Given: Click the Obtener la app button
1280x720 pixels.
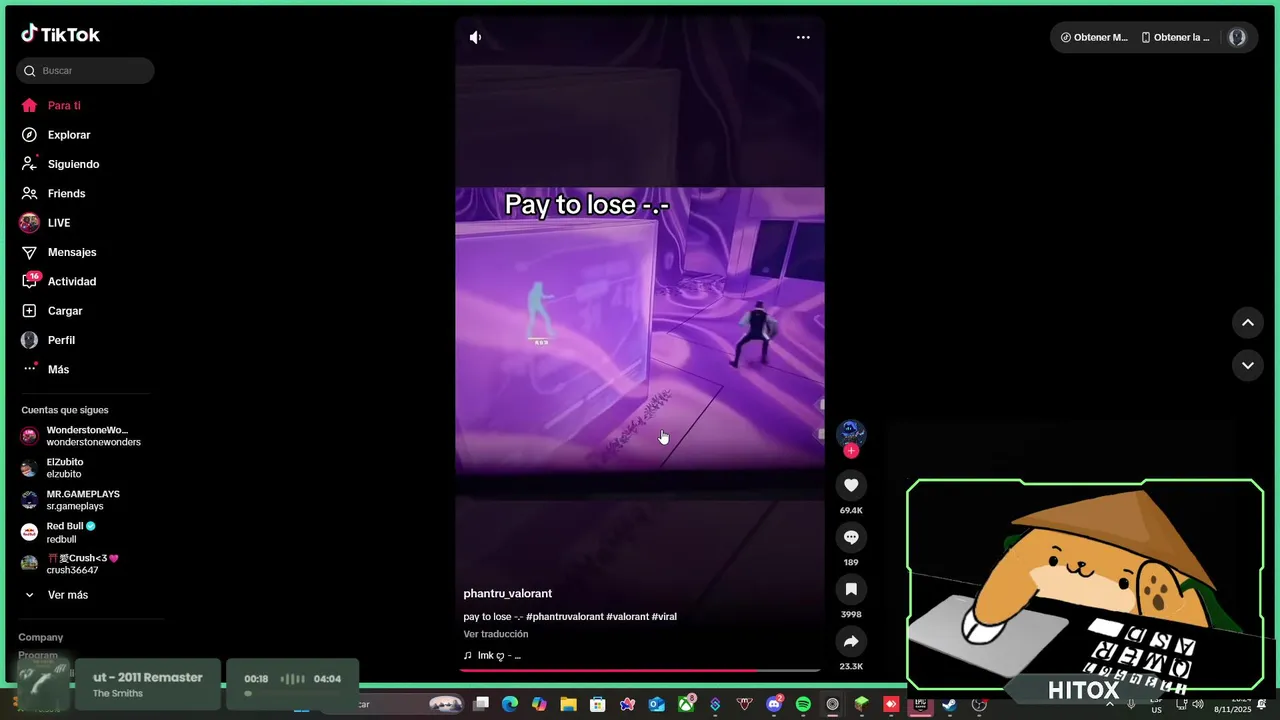Looking at the screenshot, I should pos(1176,37).
